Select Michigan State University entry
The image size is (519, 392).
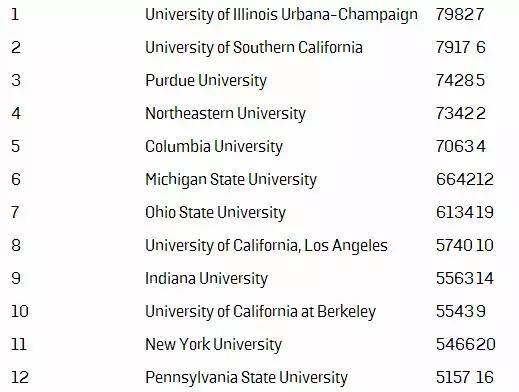[231, 180]
